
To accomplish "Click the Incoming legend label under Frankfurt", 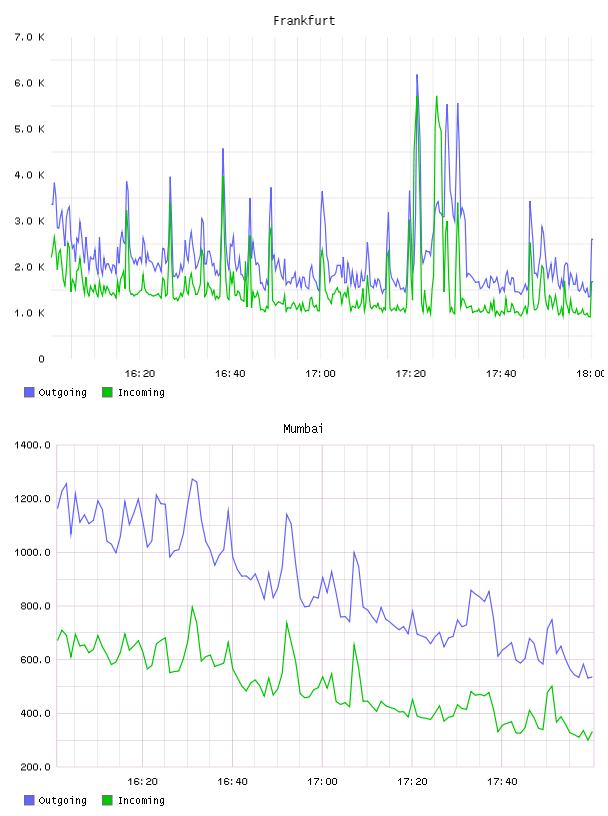I will tap(141, 393).
